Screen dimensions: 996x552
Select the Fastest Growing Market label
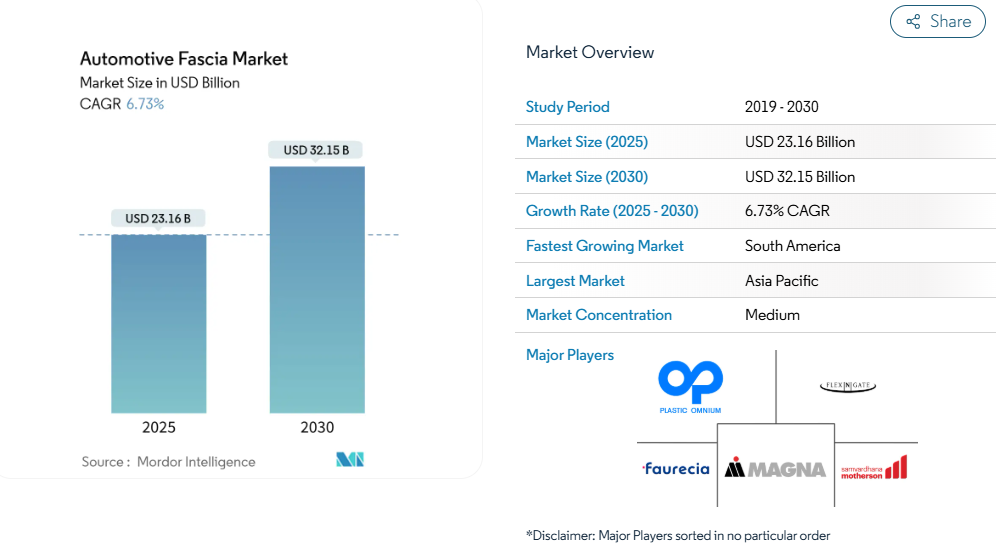(x=604, y=246)
